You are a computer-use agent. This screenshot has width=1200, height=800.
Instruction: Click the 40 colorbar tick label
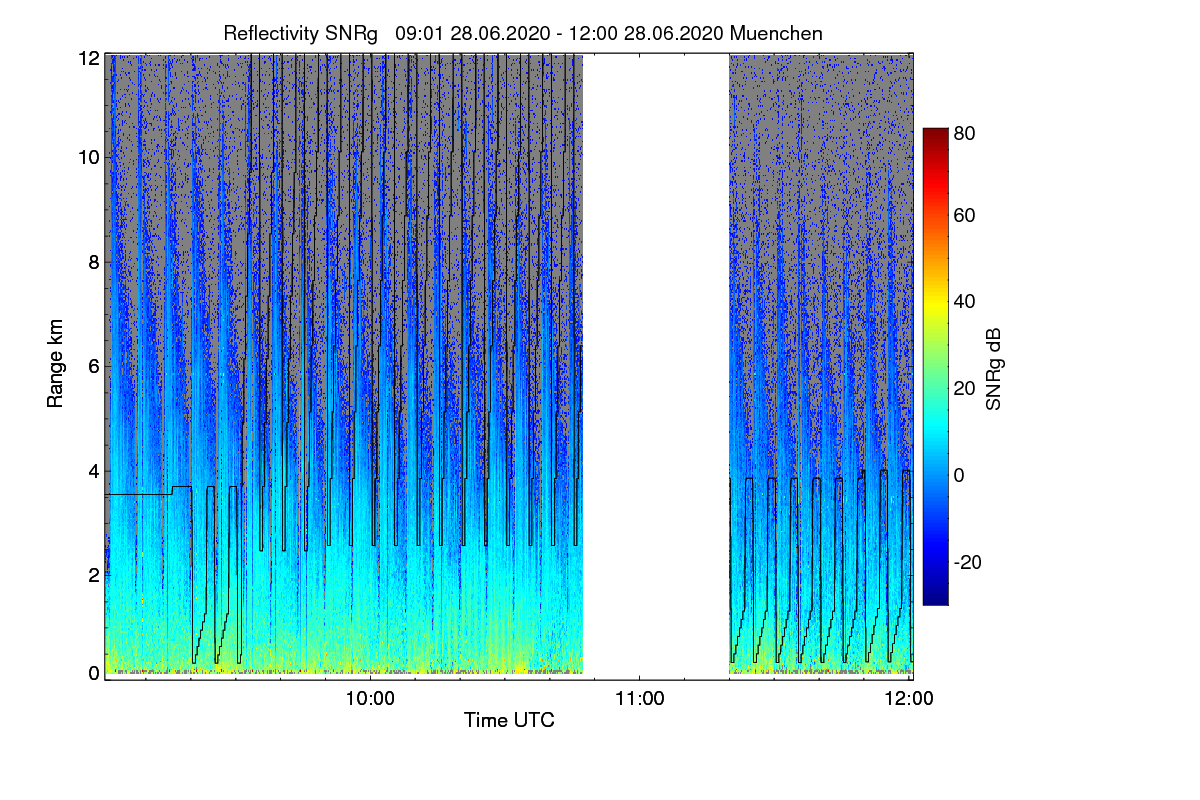(x=965, y=302)
